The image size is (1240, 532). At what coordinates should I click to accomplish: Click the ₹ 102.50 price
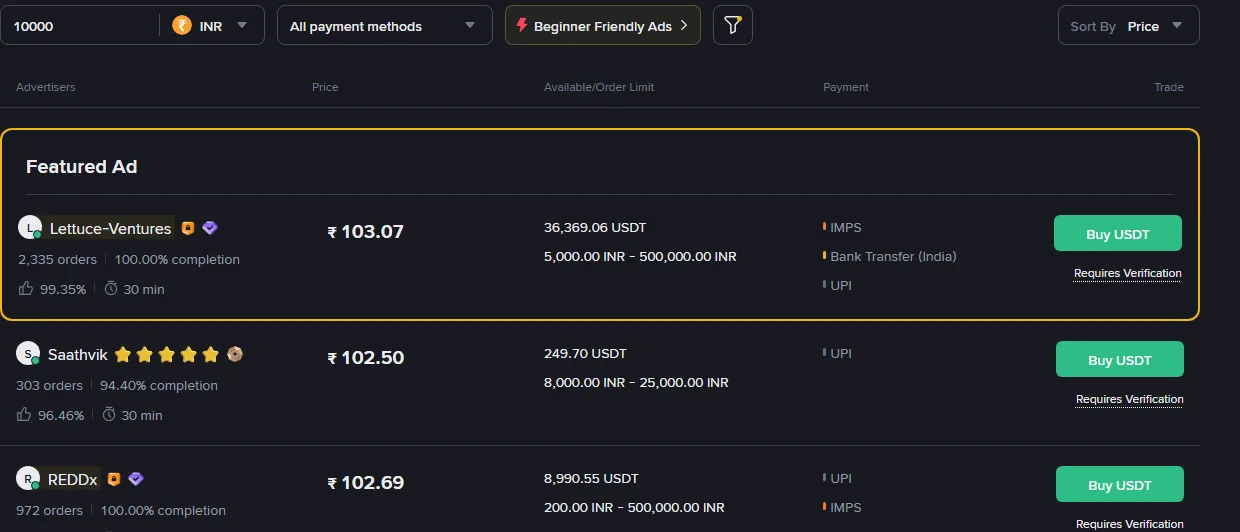point(366,358)
